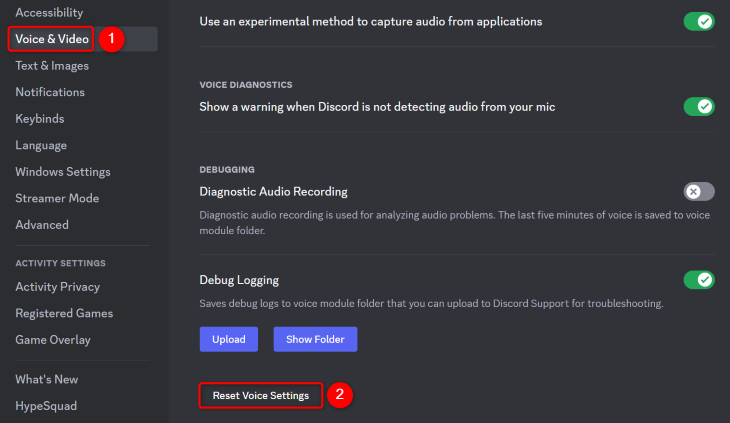Disable Debug Logging toggle

pyautogui.click(x=699, y=280)
